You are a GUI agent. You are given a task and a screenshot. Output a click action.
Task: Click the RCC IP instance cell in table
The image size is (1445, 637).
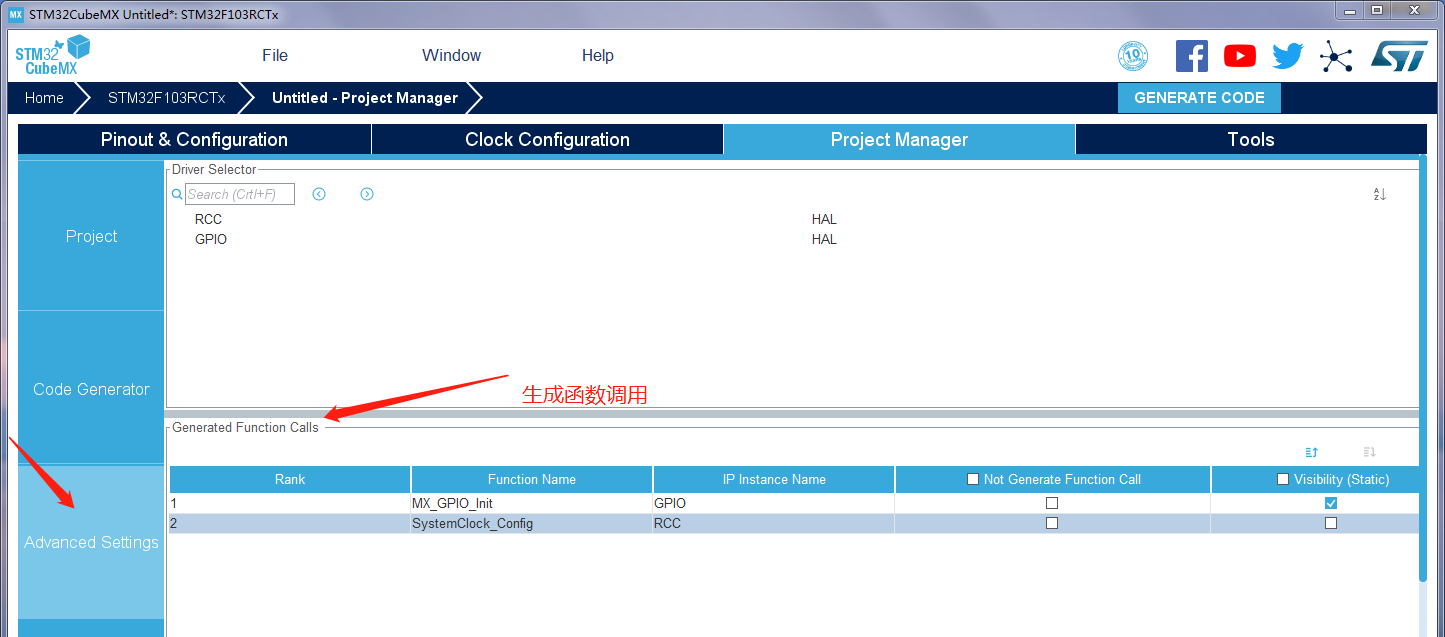773,523
